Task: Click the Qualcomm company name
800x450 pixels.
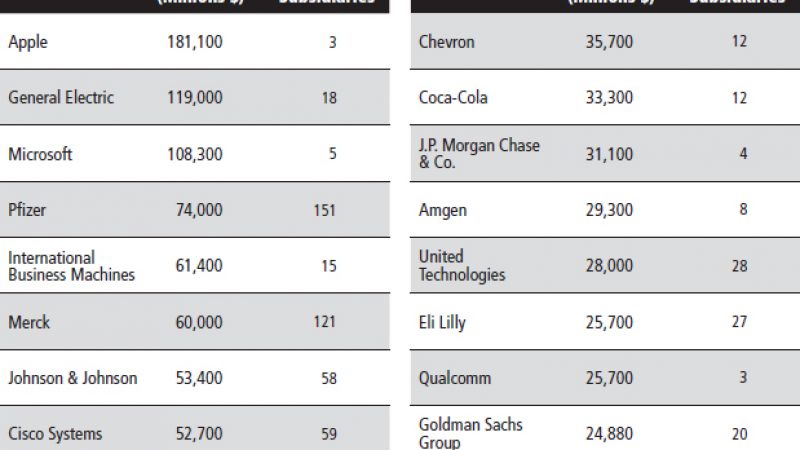Action: point(456,379)
